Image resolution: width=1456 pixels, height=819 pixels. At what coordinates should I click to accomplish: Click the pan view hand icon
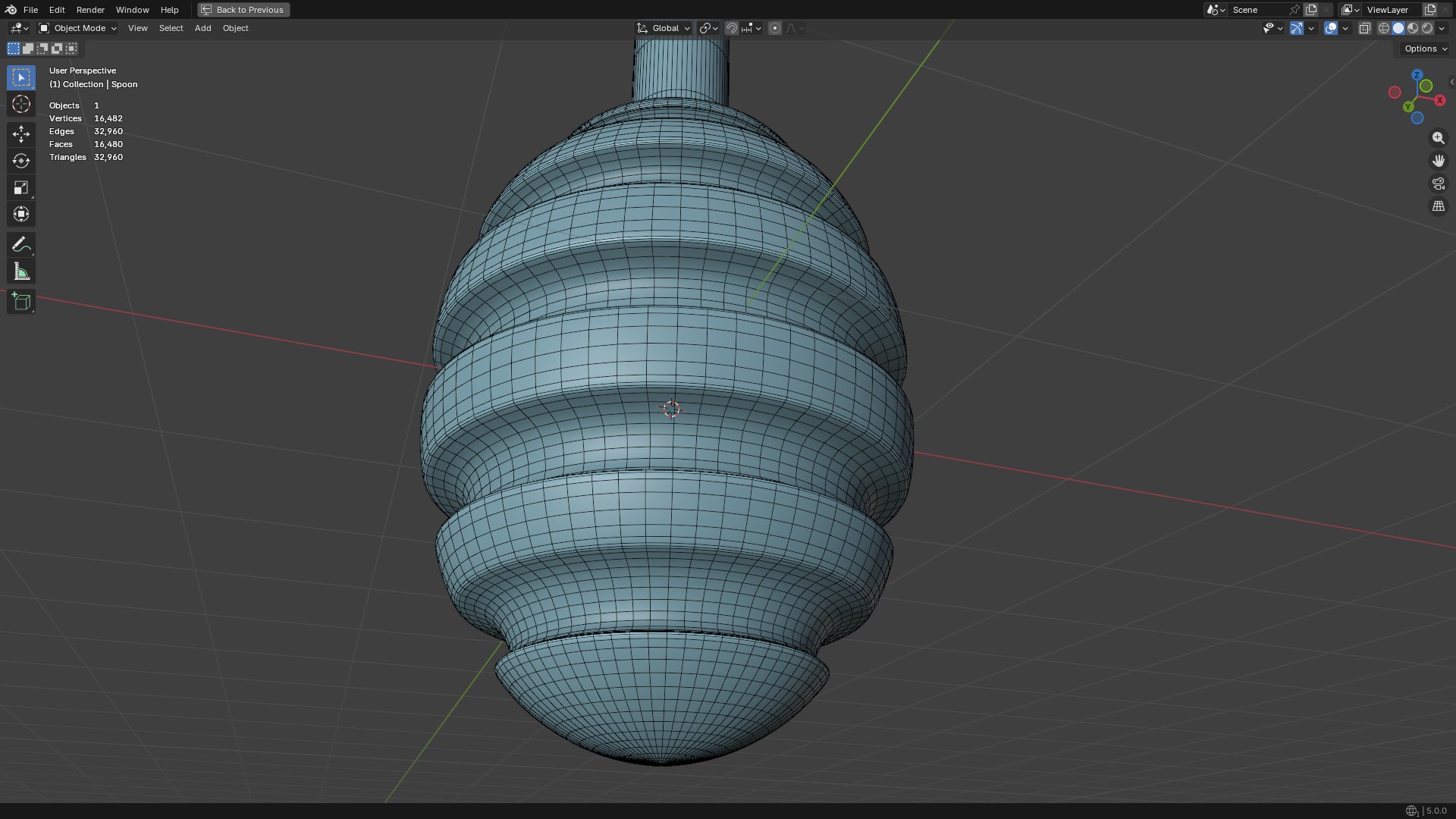(x=1438, y=161)
